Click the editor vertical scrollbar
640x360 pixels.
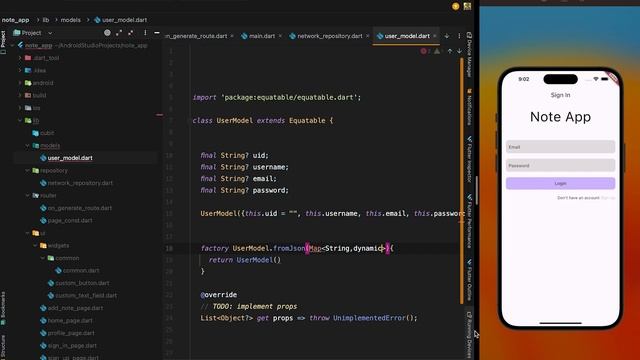pyautogui.click(x=462, y=180)
